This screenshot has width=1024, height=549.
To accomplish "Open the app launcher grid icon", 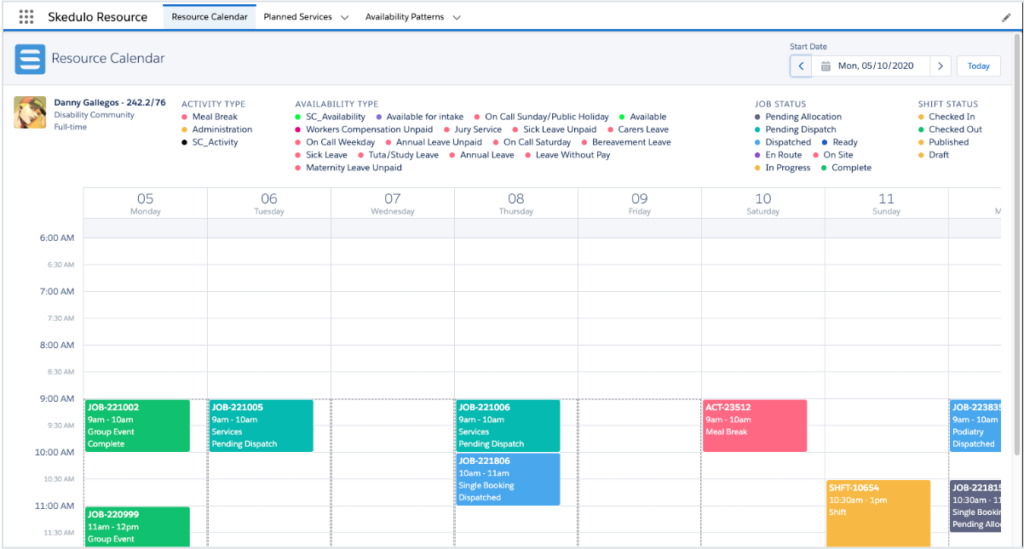I will 26,17.
